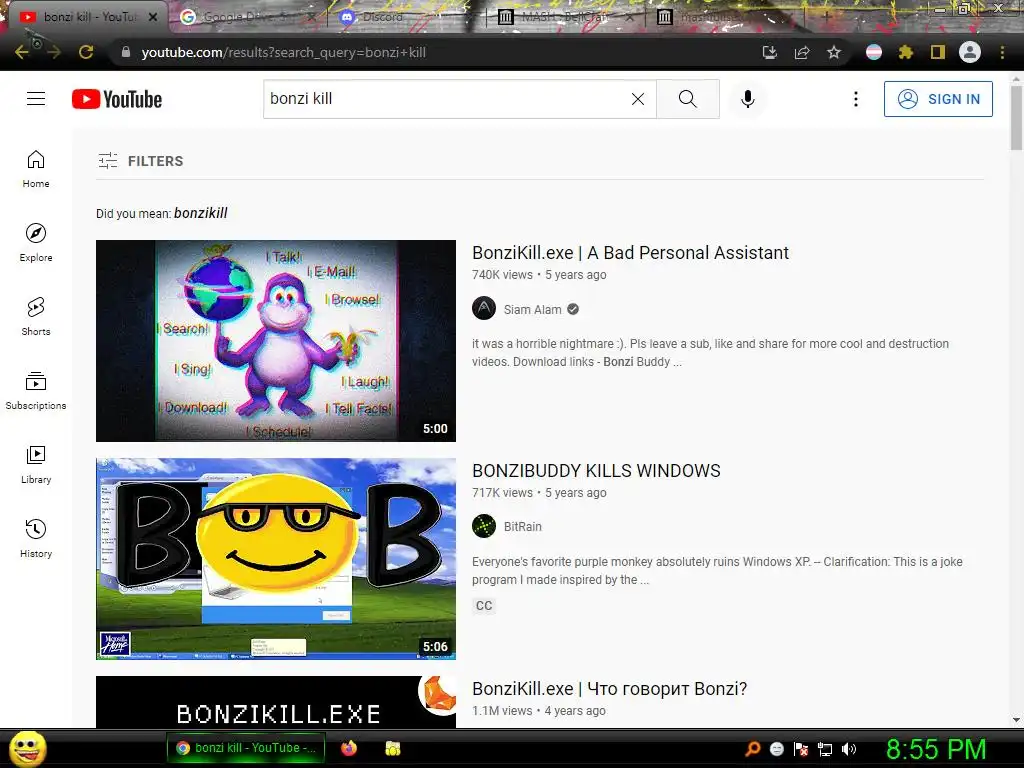Visit the Siam Alam channel name

[x=532, y=310]
